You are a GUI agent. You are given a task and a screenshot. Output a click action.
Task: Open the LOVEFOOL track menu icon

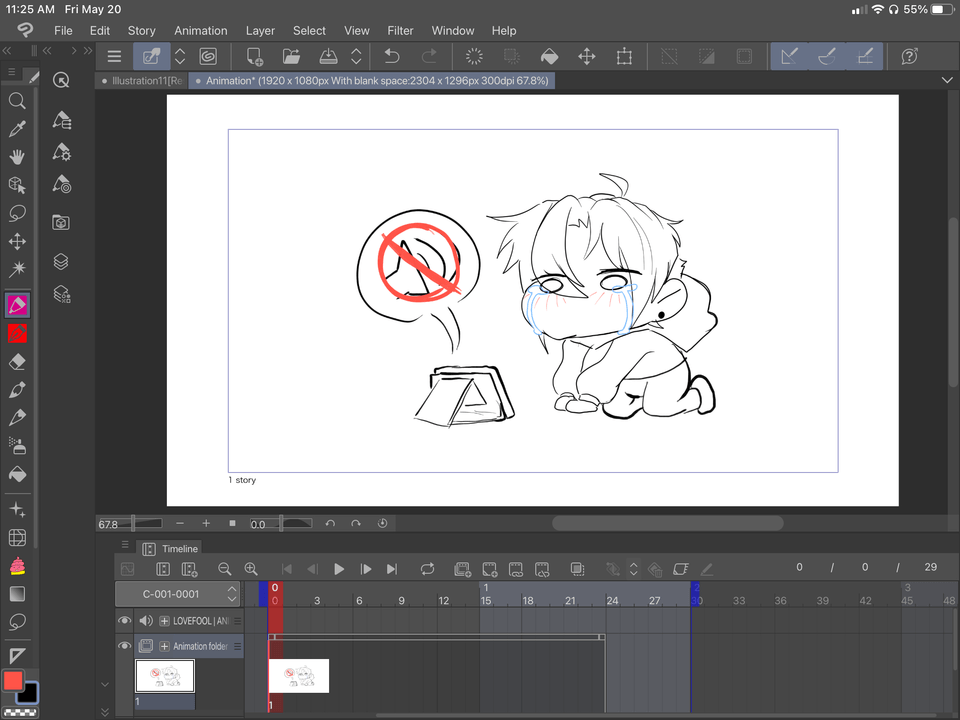tap(238, 621)
